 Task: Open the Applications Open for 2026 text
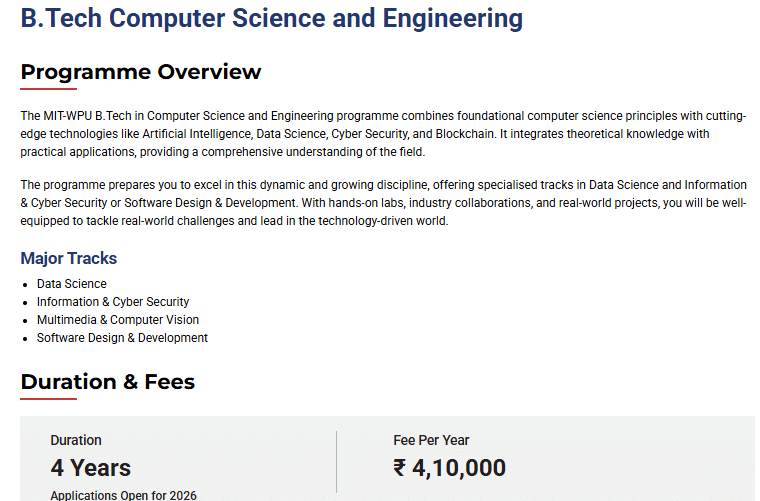click(x=124, y=495)
